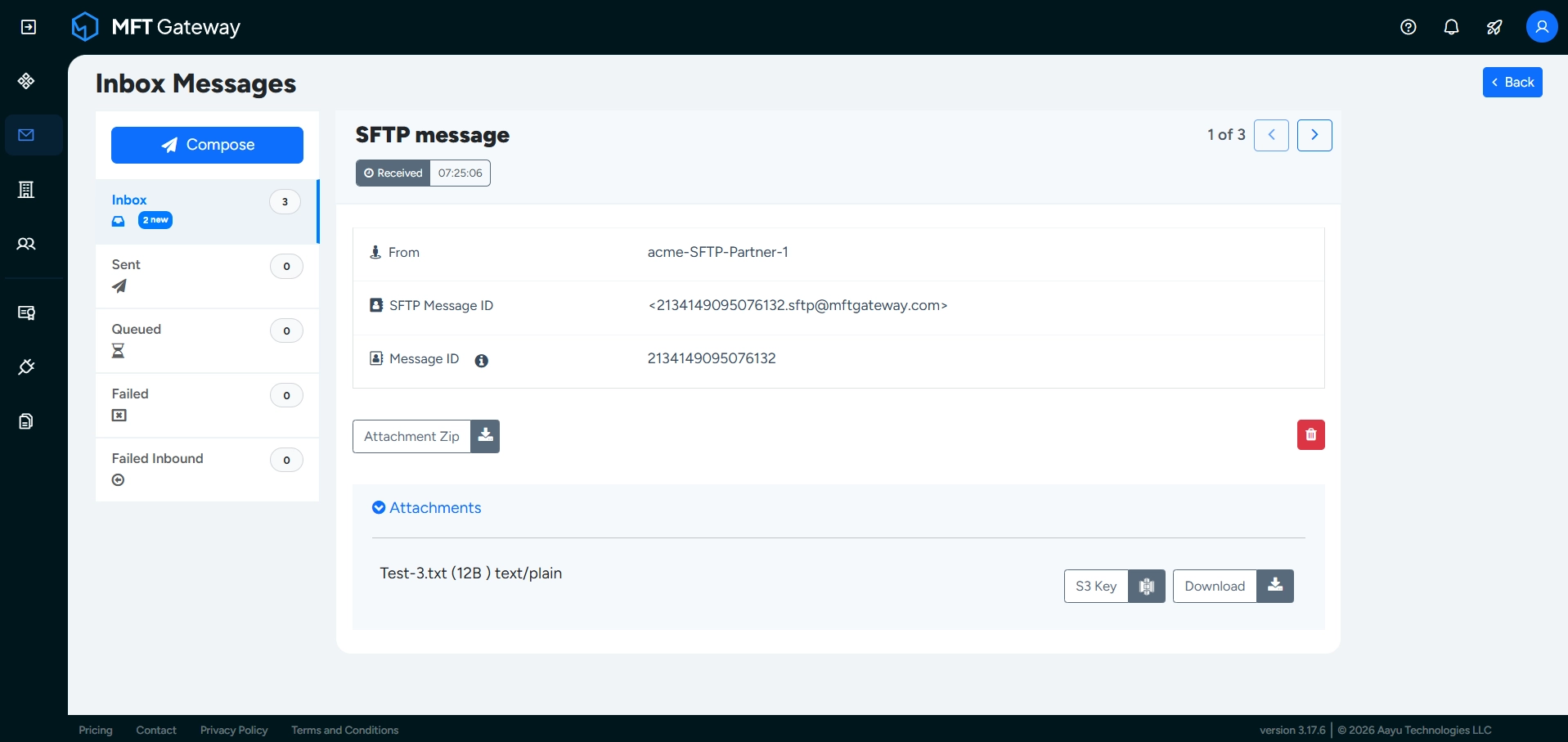Open the dashboard icon in the left sidebar

point(26,81)
